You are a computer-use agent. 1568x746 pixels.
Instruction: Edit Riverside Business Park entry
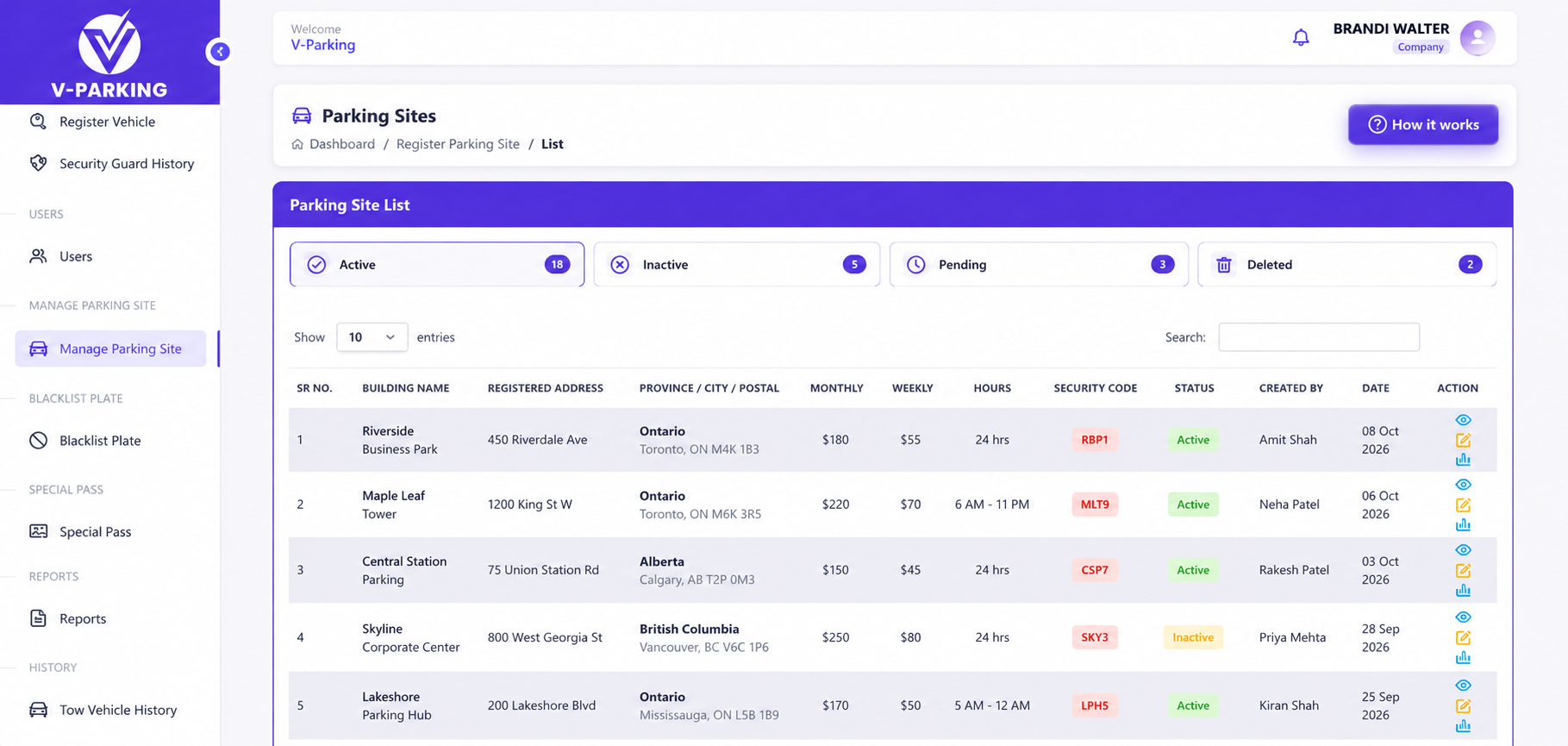click(x=1463, y=440)
